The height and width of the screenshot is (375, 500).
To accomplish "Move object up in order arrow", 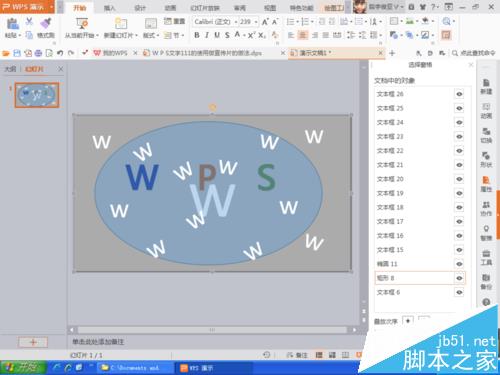I will click(408, 321).
